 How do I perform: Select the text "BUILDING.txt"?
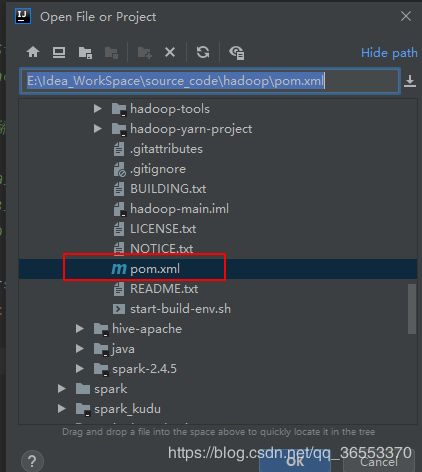168,189
